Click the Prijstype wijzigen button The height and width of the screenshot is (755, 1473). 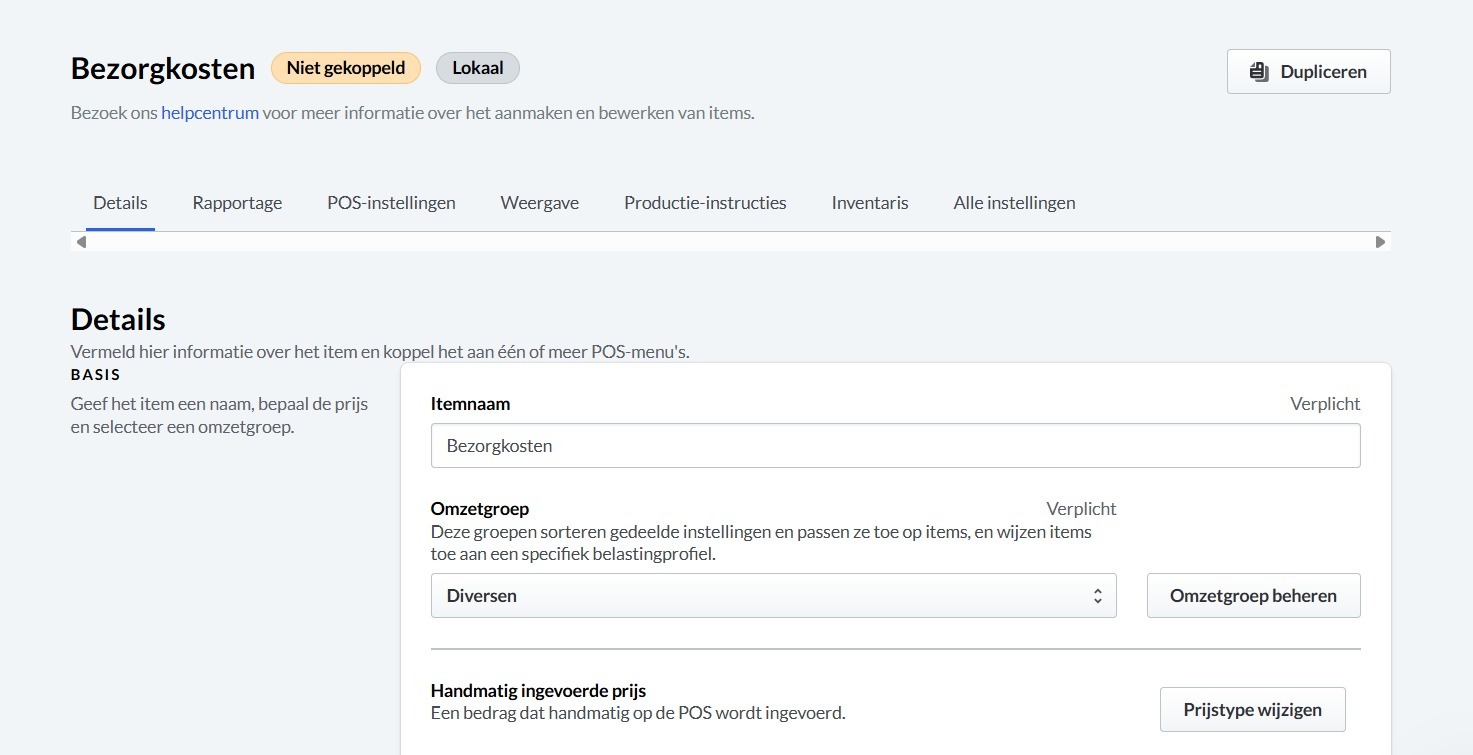click(1252, 710)
